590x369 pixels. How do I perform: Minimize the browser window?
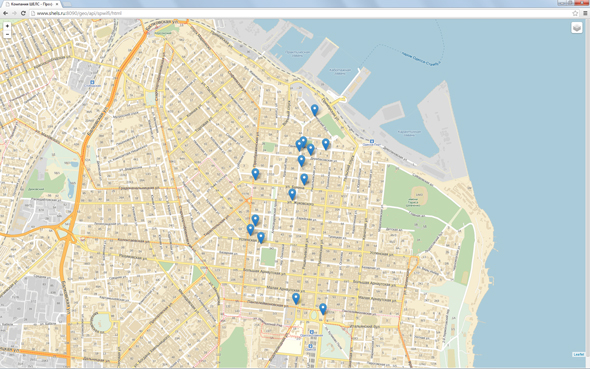click(x=561, y=2)
